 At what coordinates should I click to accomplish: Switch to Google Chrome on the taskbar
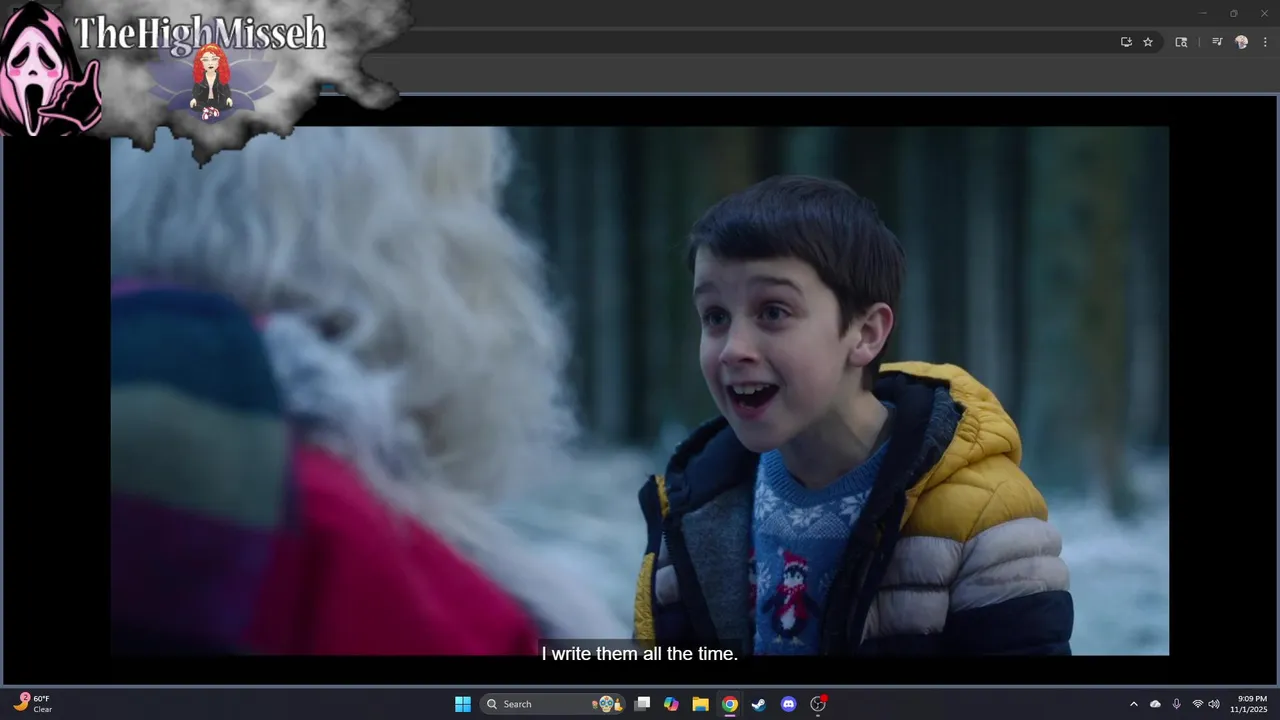pyautogui.click(x=730, y=704)
